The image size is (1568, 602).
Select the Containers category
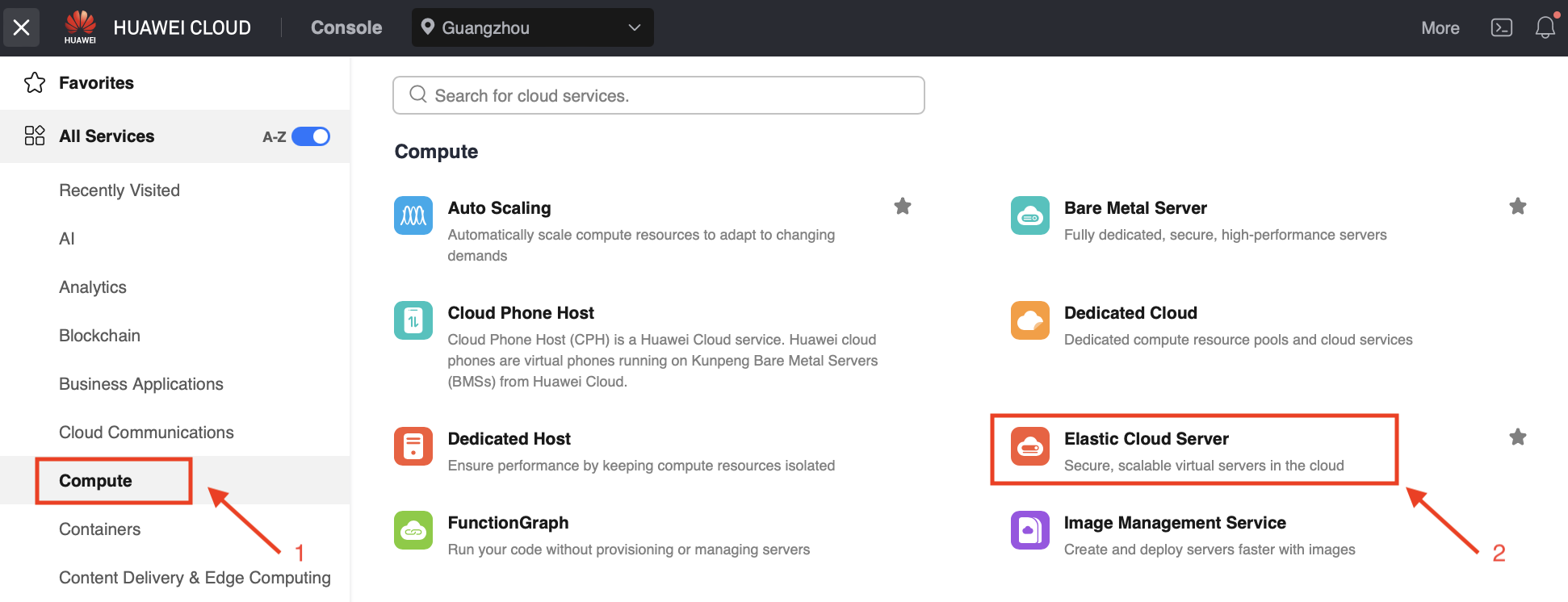[x=99, y=529]
